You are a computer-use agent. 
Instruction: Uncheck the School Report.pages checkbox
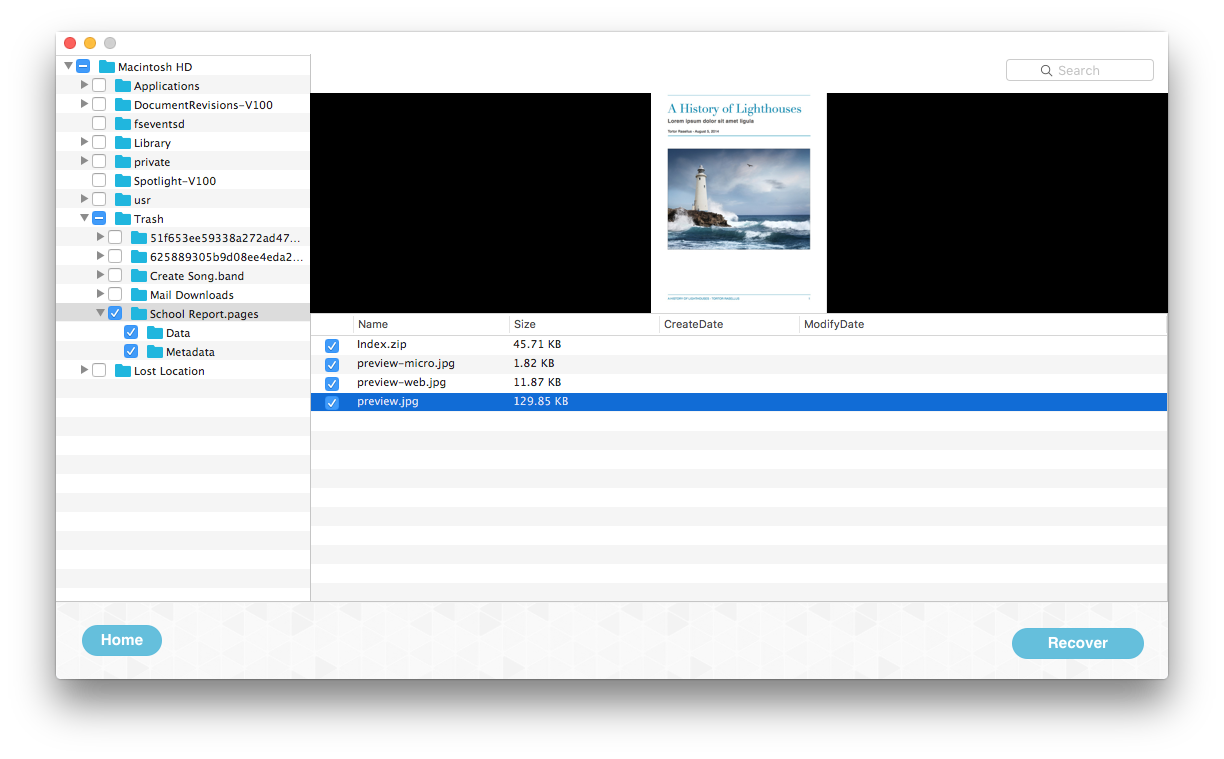point(115,314)
